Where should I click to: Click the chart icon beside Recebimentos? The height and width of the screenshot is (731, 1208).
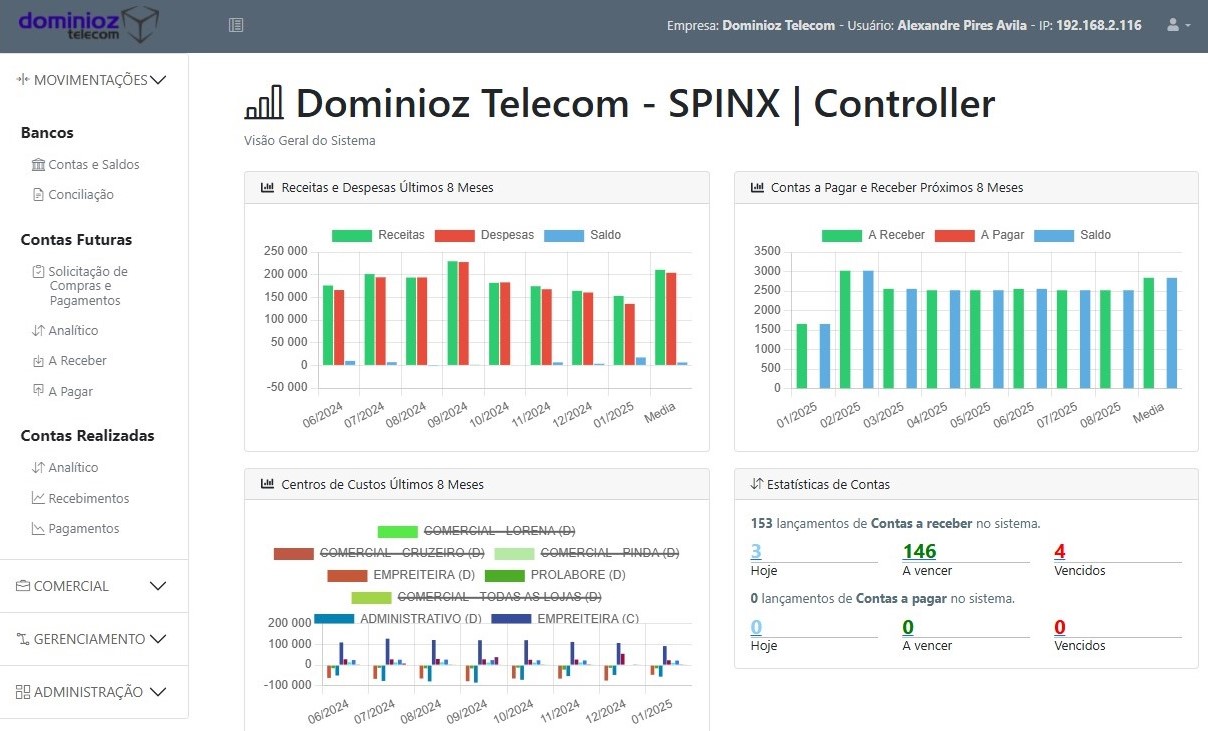pyautogui.click(x=38, y=498)
